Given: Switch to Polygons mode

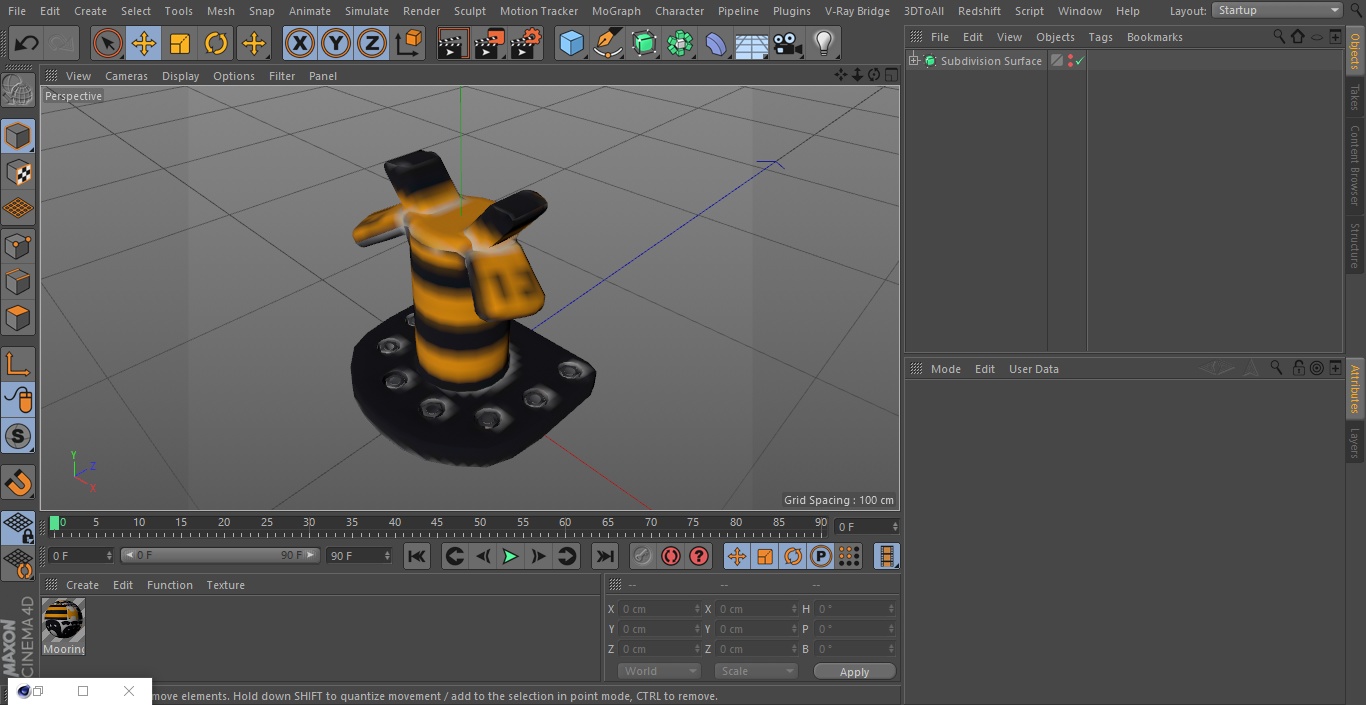Looking at the screenshot, I should click(x=18, y=318).
